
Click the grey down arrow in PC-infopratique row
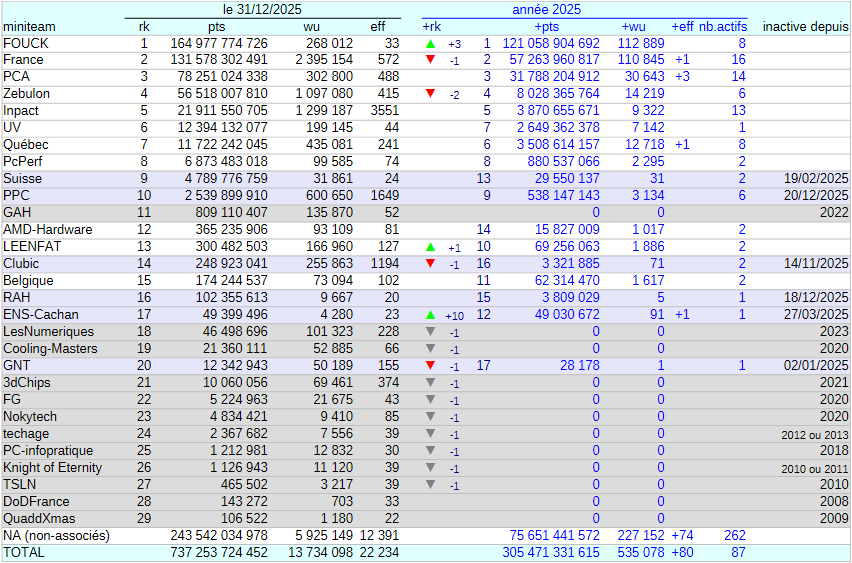(x=430, y=451)
